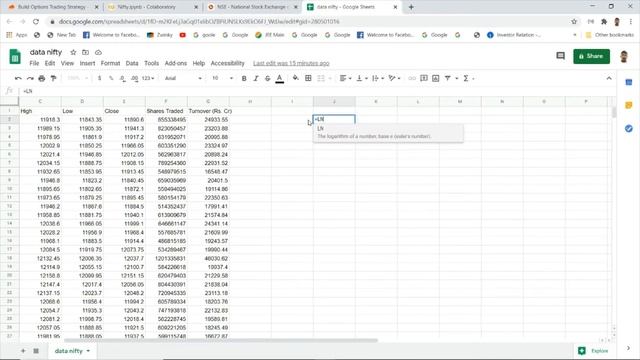
Task: Click the Last edit history link
Action: [291, 63]
